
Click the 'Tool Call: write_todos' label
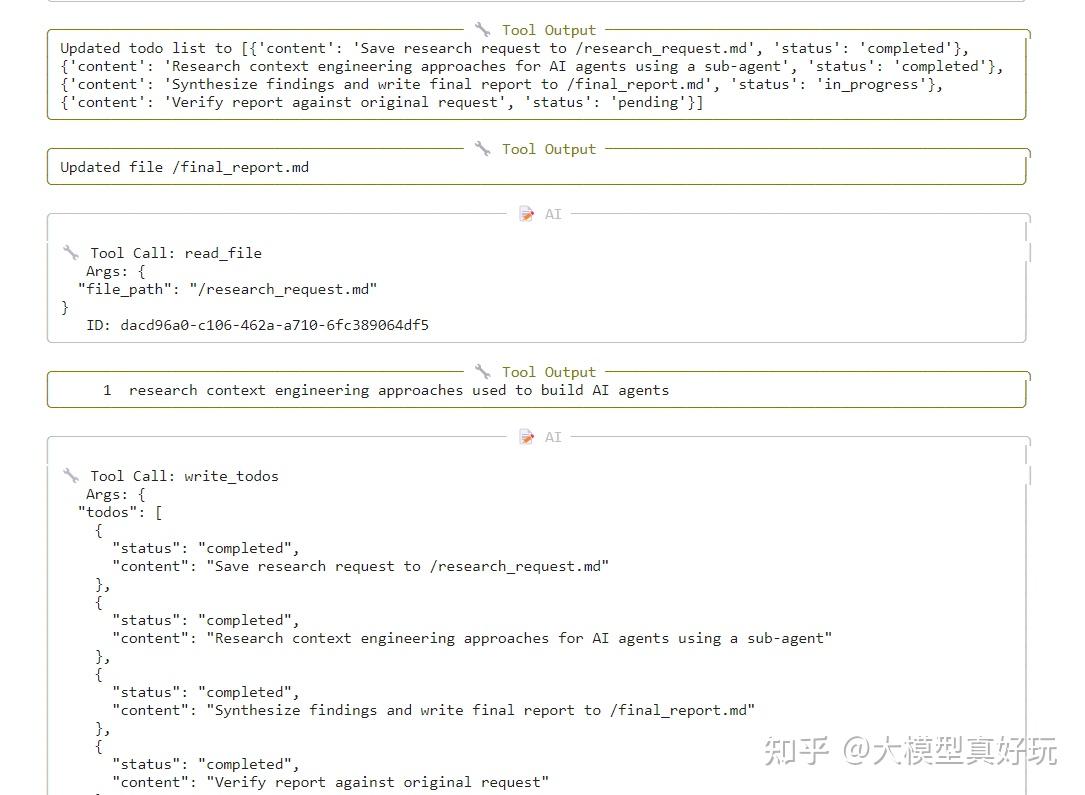tap(184, 476)
